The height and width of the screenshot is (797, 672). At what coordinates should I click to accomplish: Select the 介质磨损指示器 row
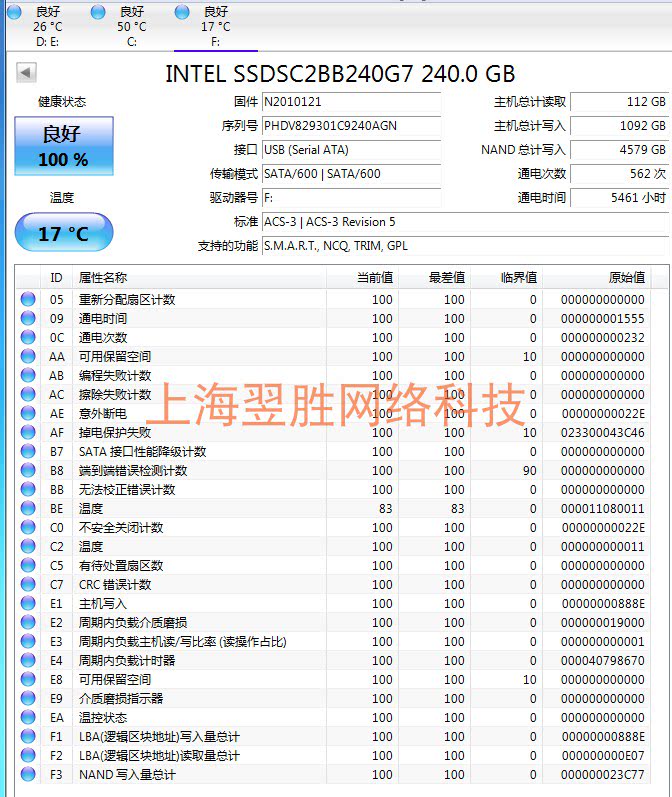(333, 698)
